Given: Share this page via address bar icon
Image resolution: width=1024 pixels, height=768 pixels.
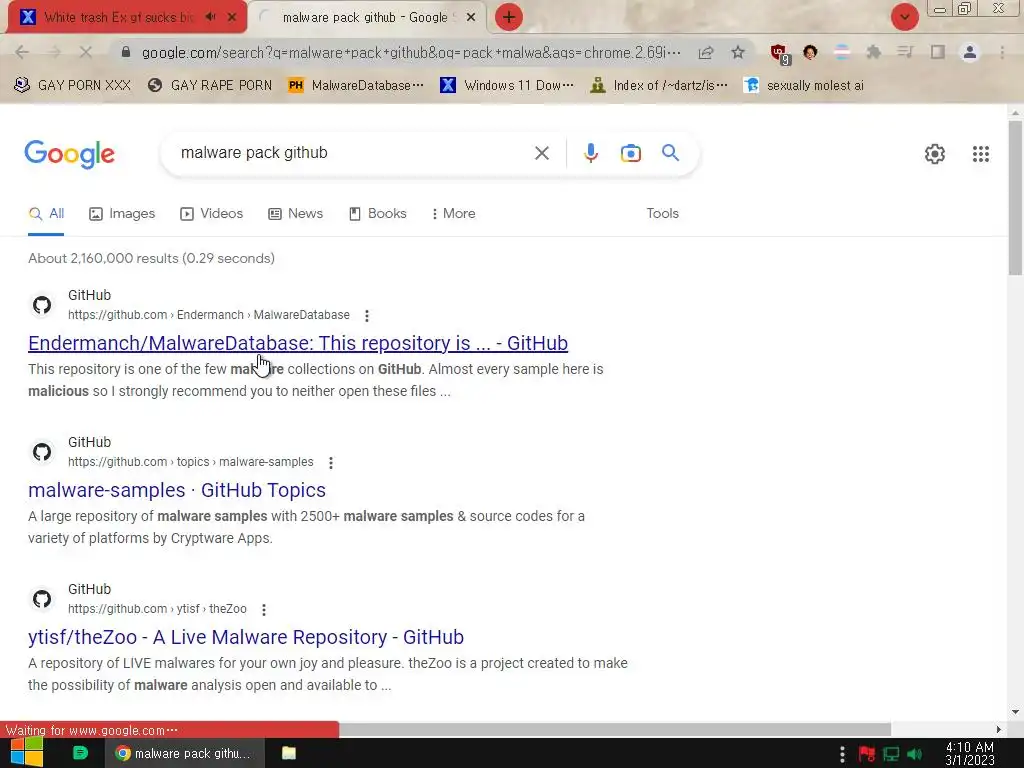Looking at the screenshot, I should 706,52.
